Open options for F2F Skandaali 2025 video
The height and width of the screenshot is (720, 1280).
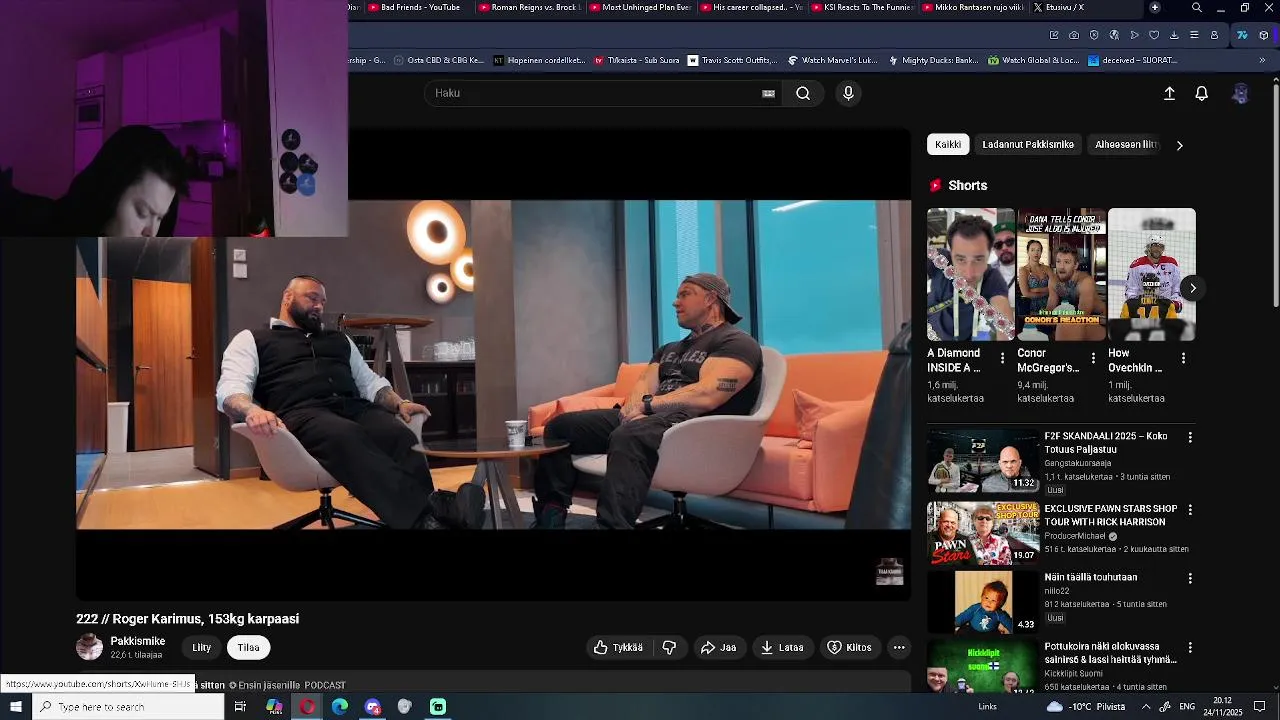pos(1190,437)
